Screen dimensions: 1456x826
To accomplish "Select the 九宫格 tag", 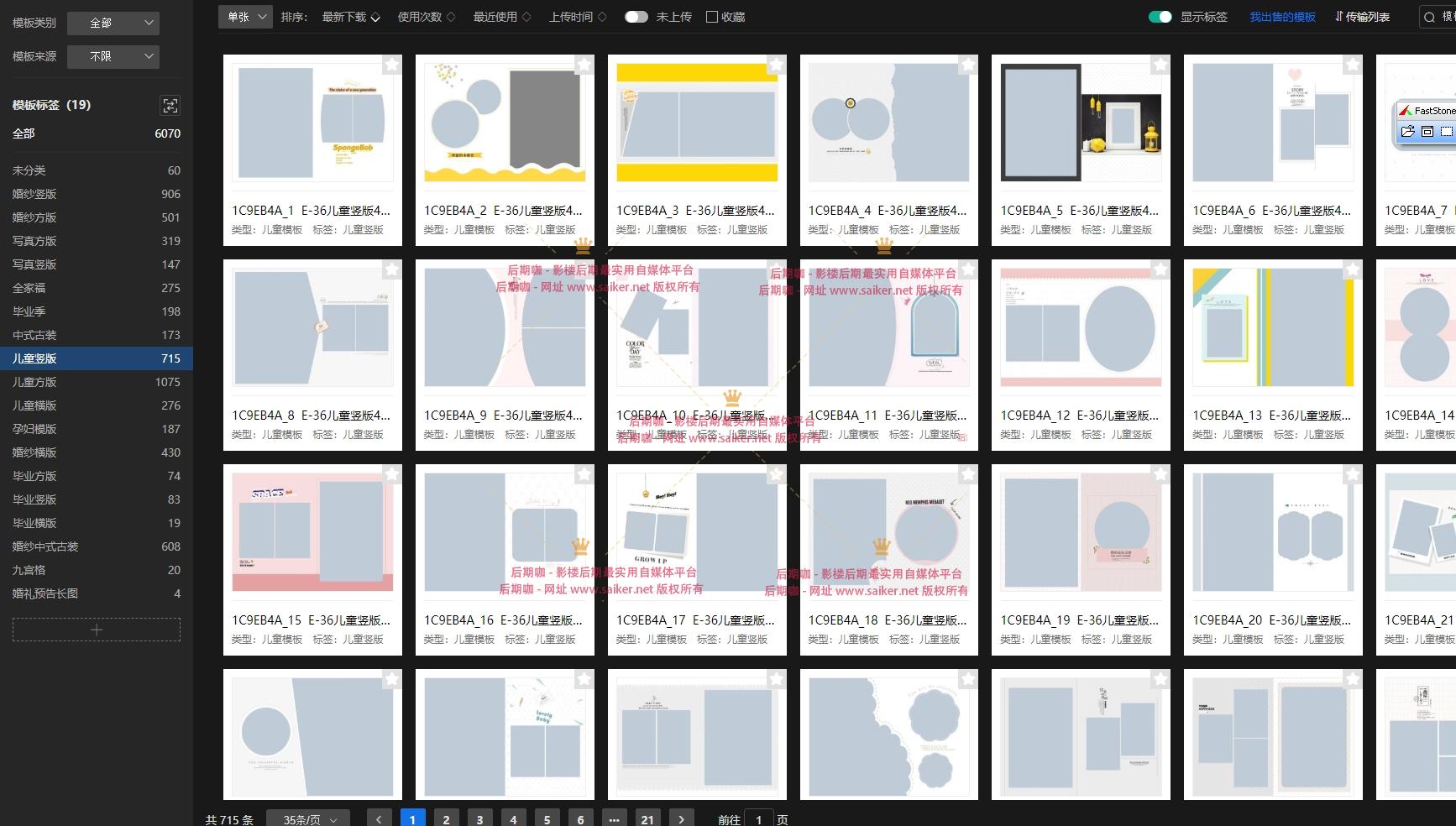I will click(97, 570).
